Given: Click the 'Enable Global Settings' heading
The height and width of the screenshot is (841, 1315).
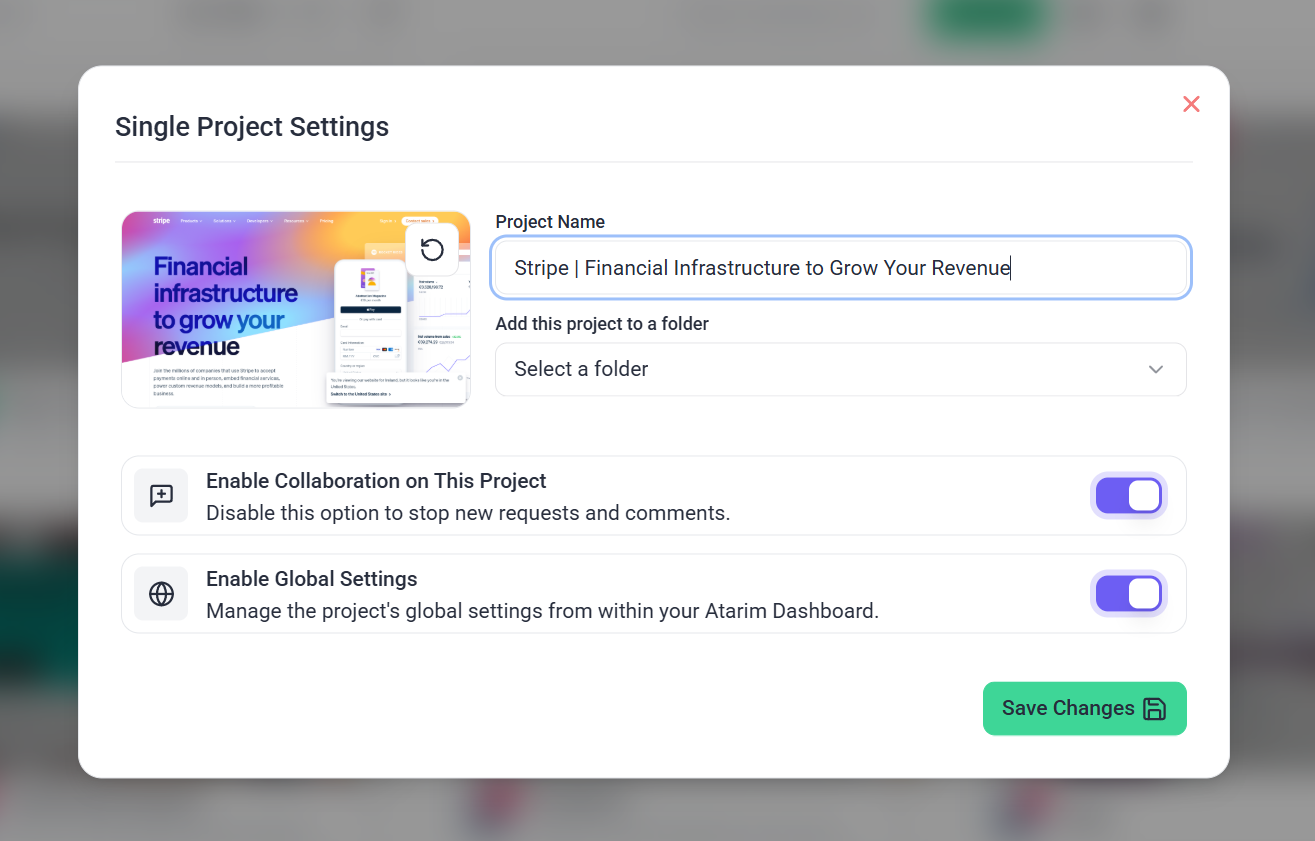Looking at the screenshot, I should point(311,579).
